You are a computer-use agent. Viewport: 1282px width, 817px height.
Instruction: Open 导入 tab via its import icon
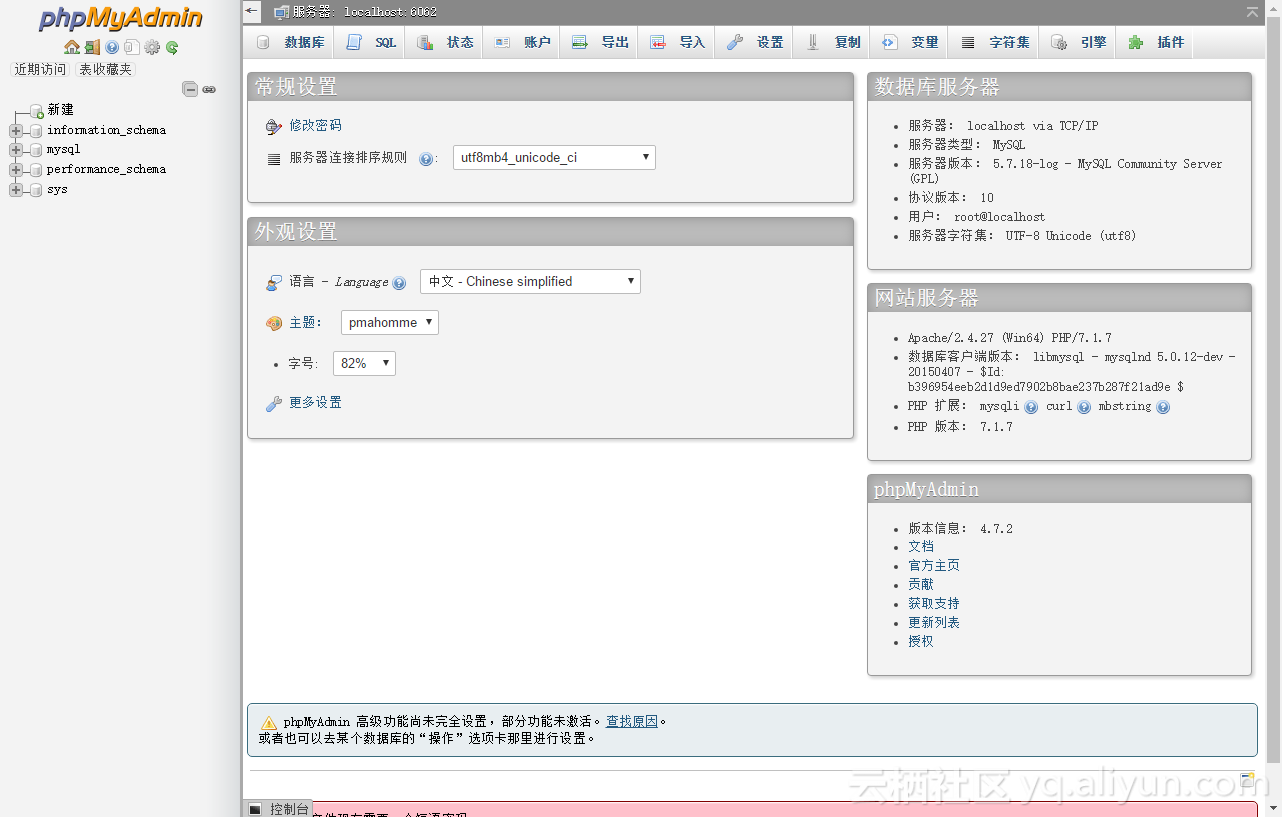657,42
